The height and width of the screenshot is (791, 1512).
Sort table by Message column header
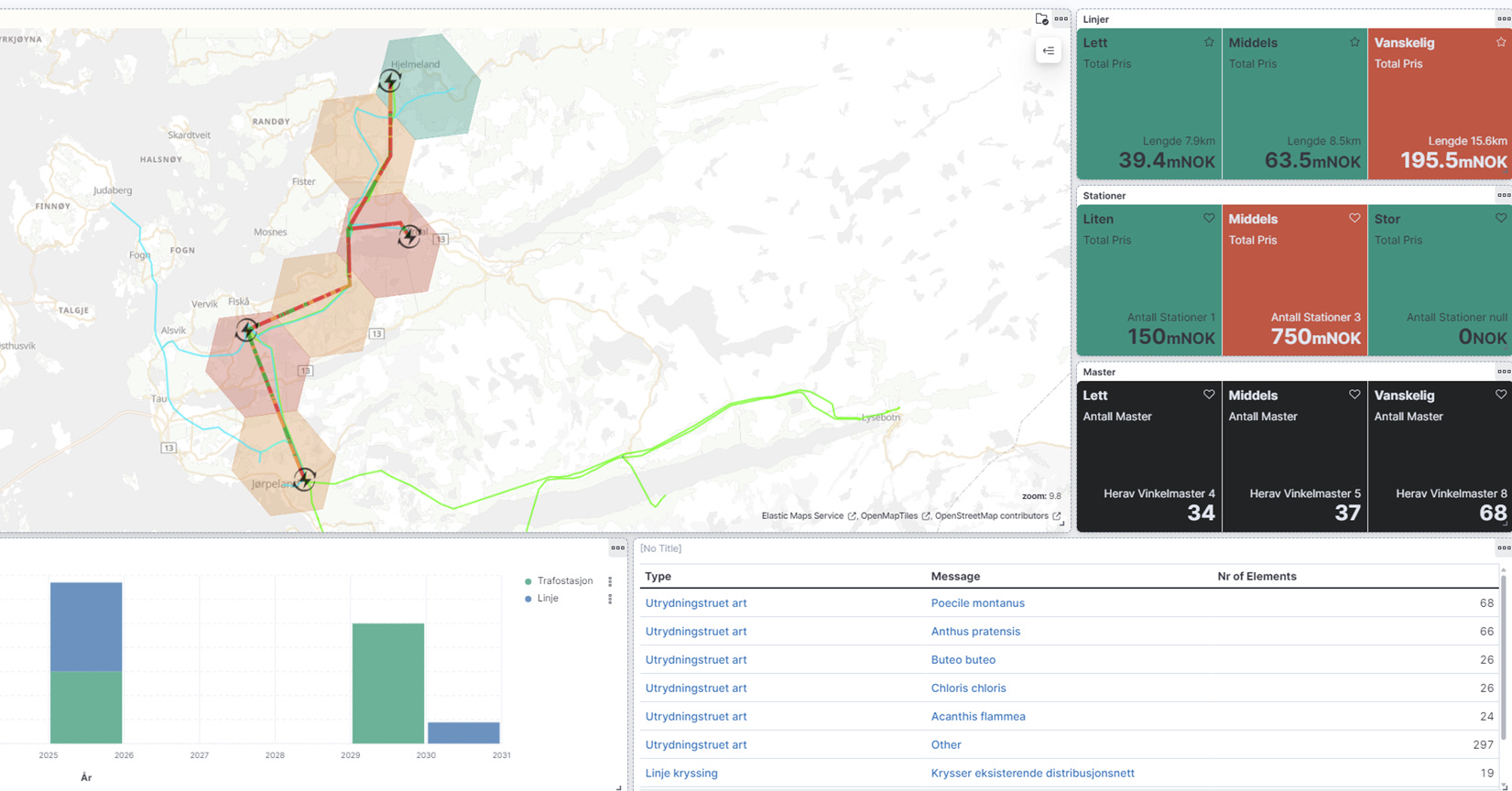click(955, 576)
